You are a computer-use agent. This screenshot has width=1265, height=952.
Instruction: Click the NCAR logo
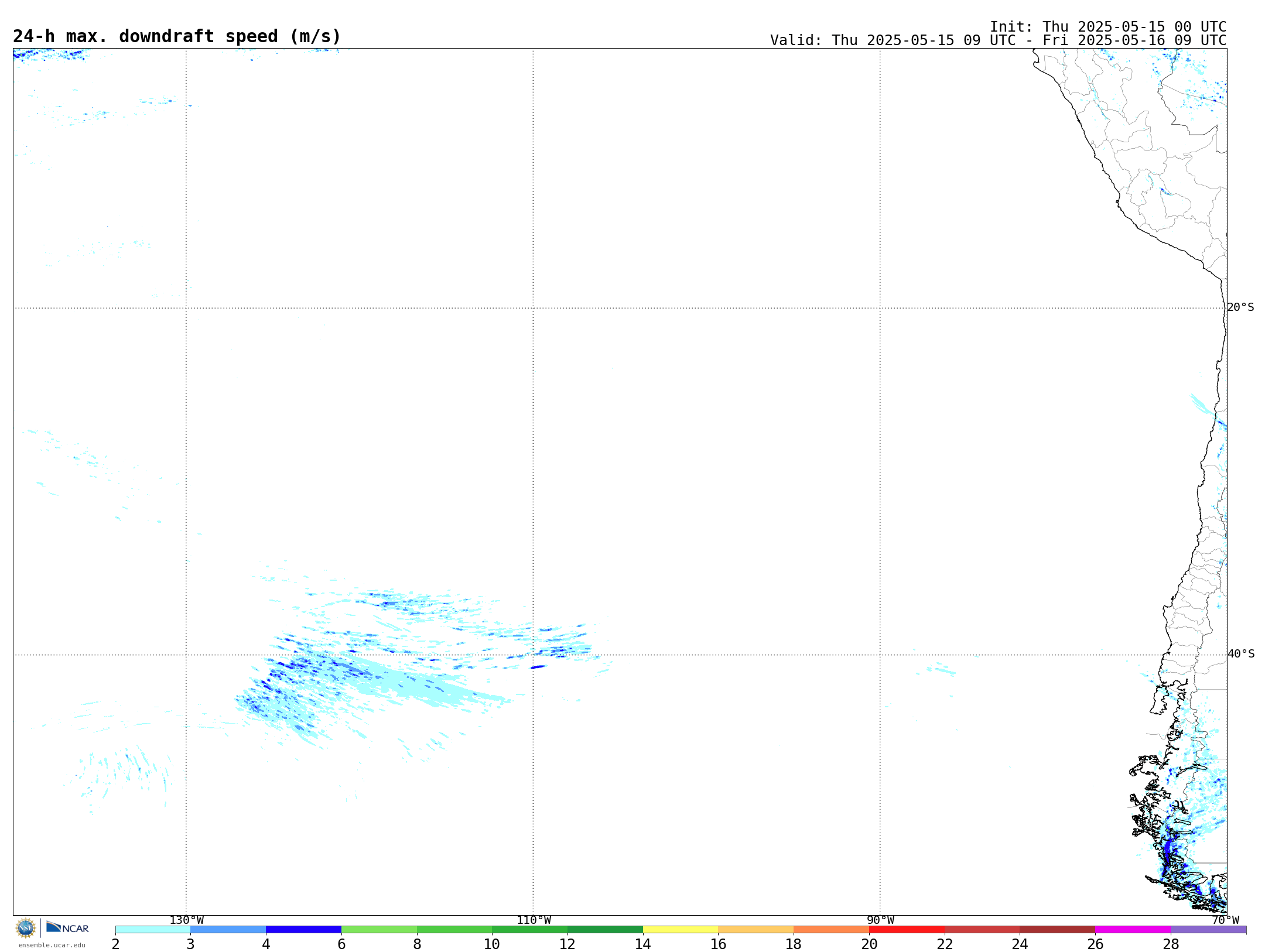click(x=67, y=927)
